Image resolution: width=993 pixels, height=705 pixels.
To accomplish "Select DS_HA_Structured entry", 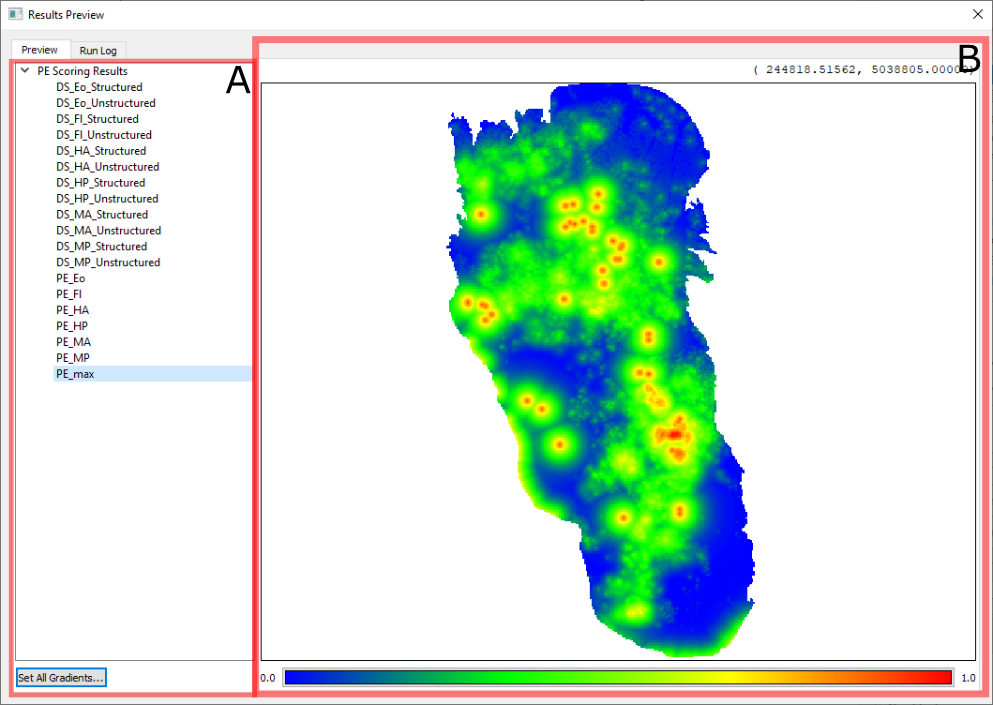I will [x=101, y=151].
